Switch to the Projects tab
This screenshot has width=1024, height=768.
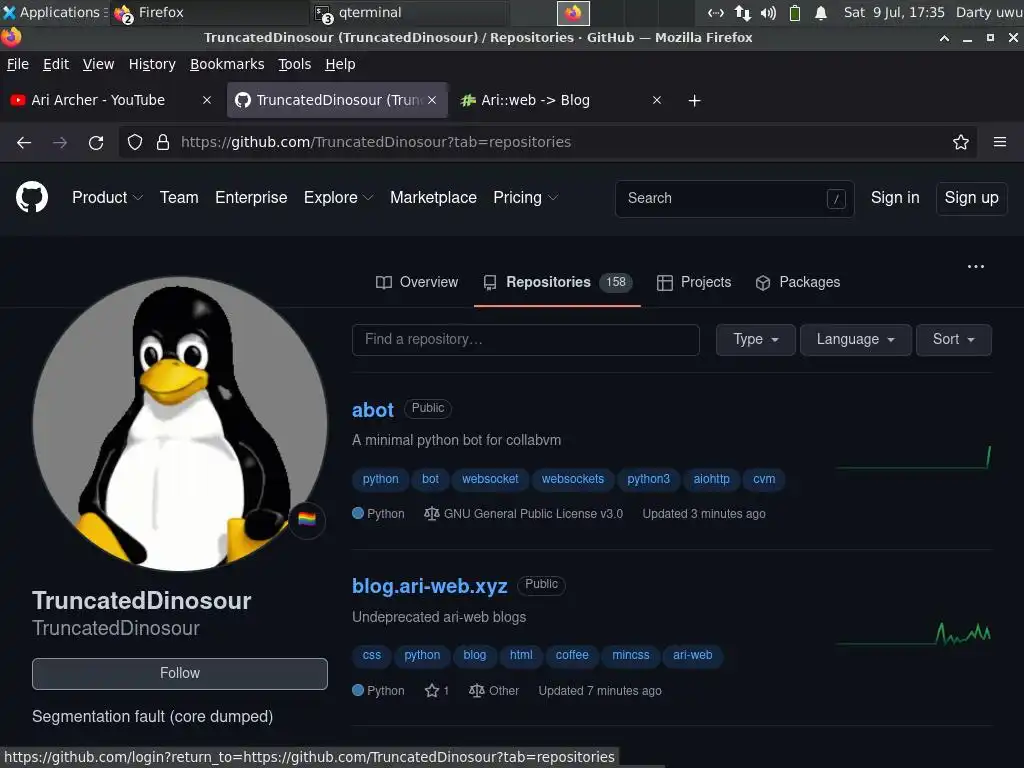coord(694,282)
